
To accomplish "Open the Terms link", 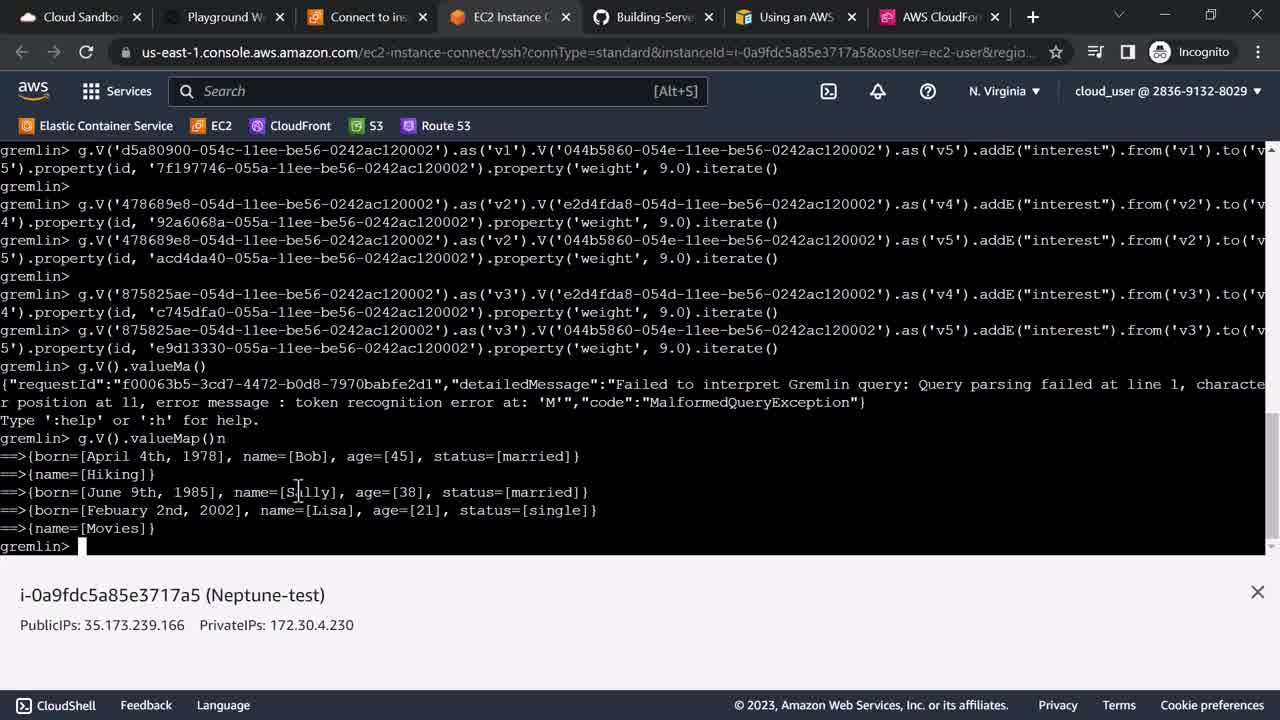I will click(x=1119, y=705).
